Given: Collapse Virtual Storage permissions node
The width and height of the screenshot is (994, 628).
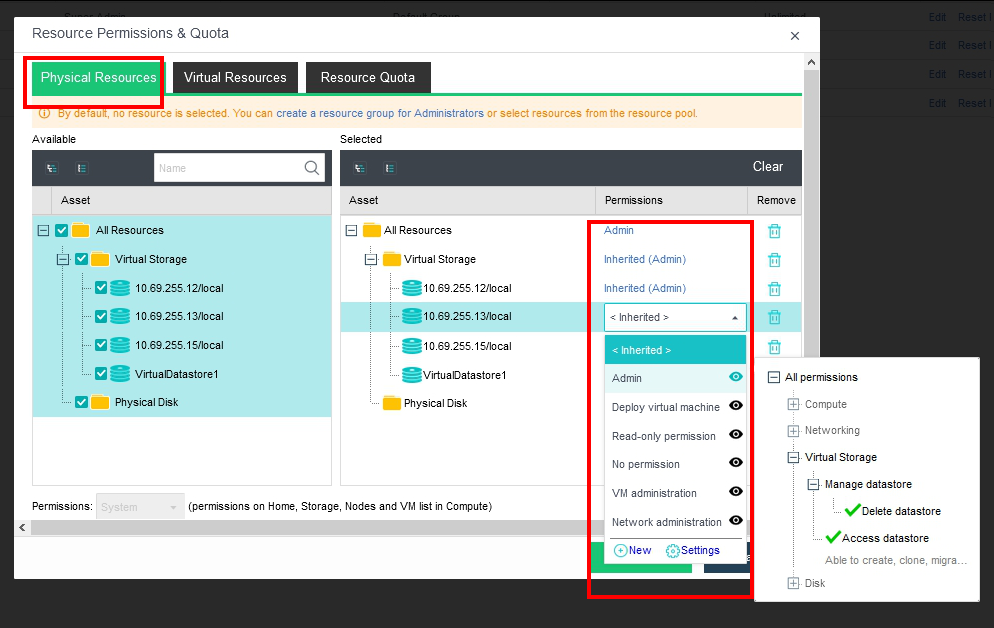Looking at the screenshot, I should click(793, 458).
